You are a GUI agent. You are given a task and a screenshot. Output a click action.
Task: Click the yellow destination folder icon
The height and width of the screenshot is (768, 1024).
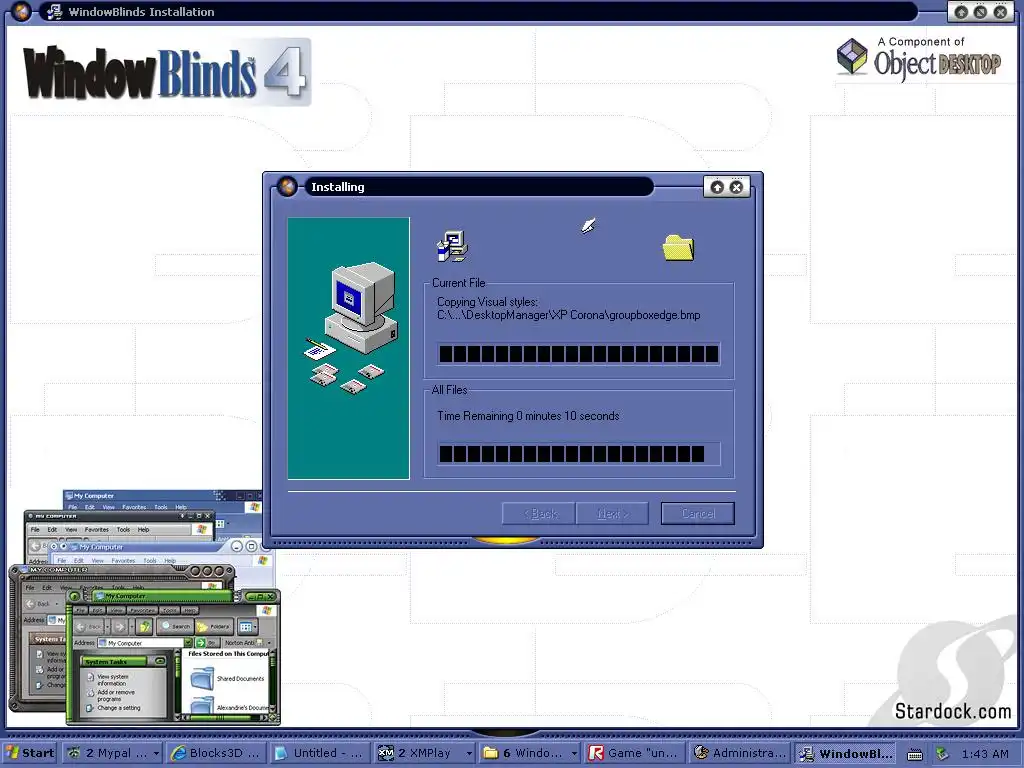(x=679, y=248)
